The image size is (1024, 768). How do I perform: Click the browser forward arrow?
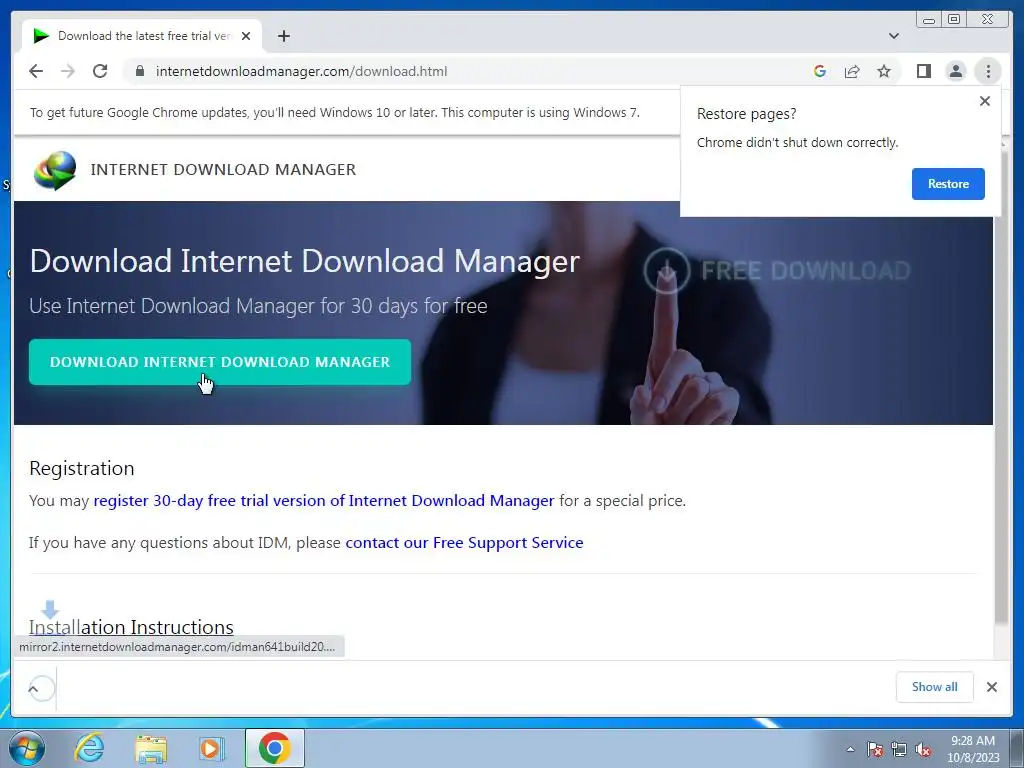click(x=68, y=71)
